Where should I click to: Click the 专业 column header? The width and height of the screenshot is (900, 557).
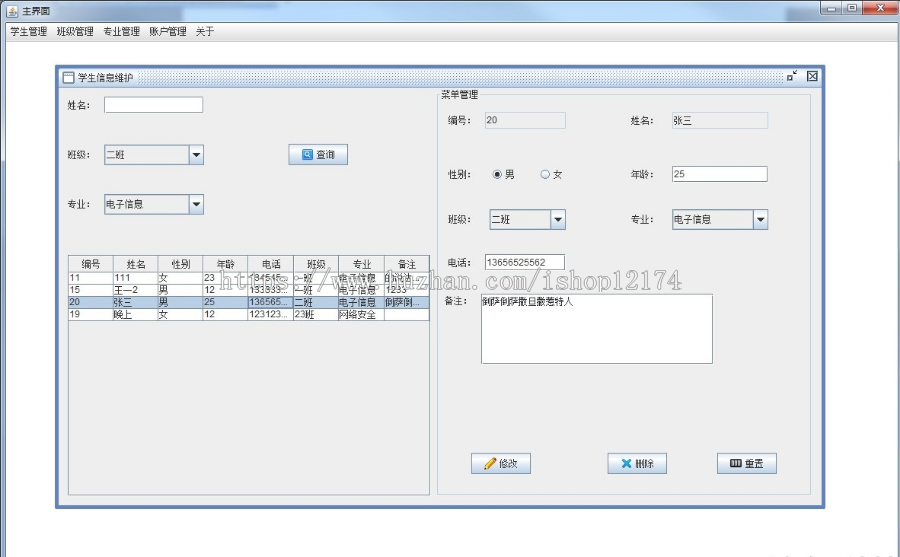[362, 264]
